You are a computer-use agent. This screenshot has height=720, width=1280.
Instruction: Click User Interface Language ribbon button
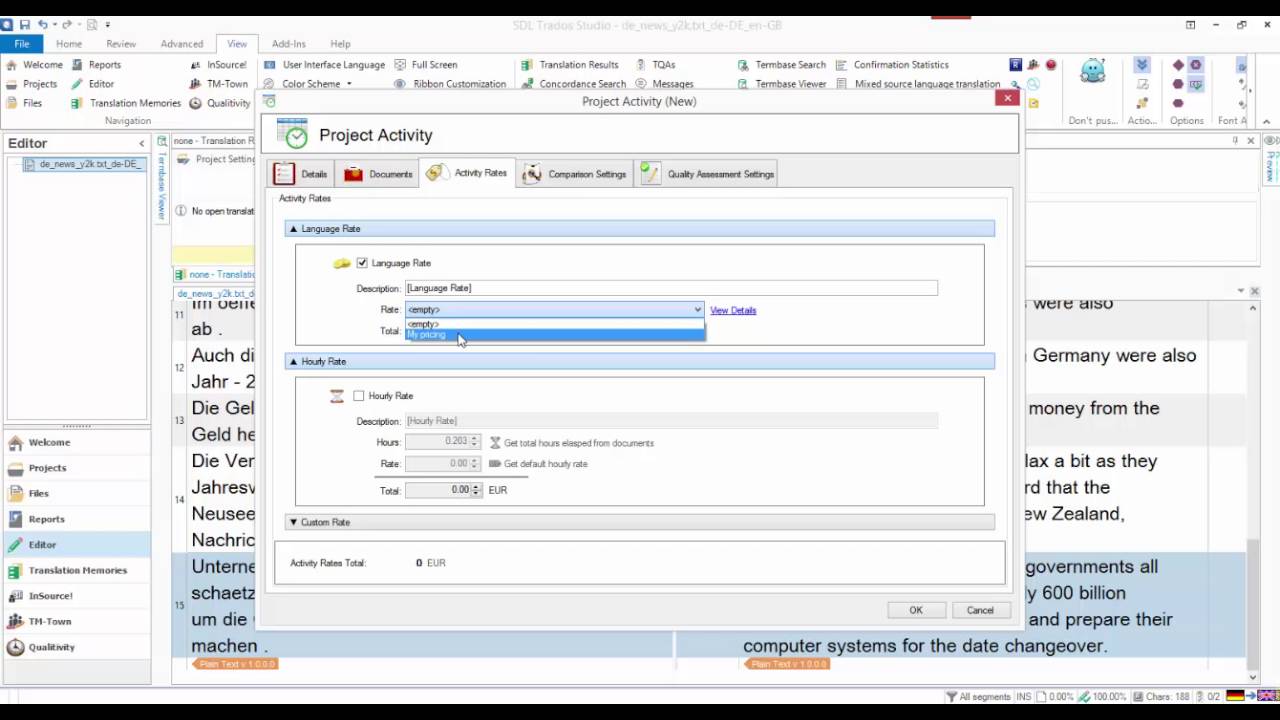pyautogui.click(x=324, y=65)
